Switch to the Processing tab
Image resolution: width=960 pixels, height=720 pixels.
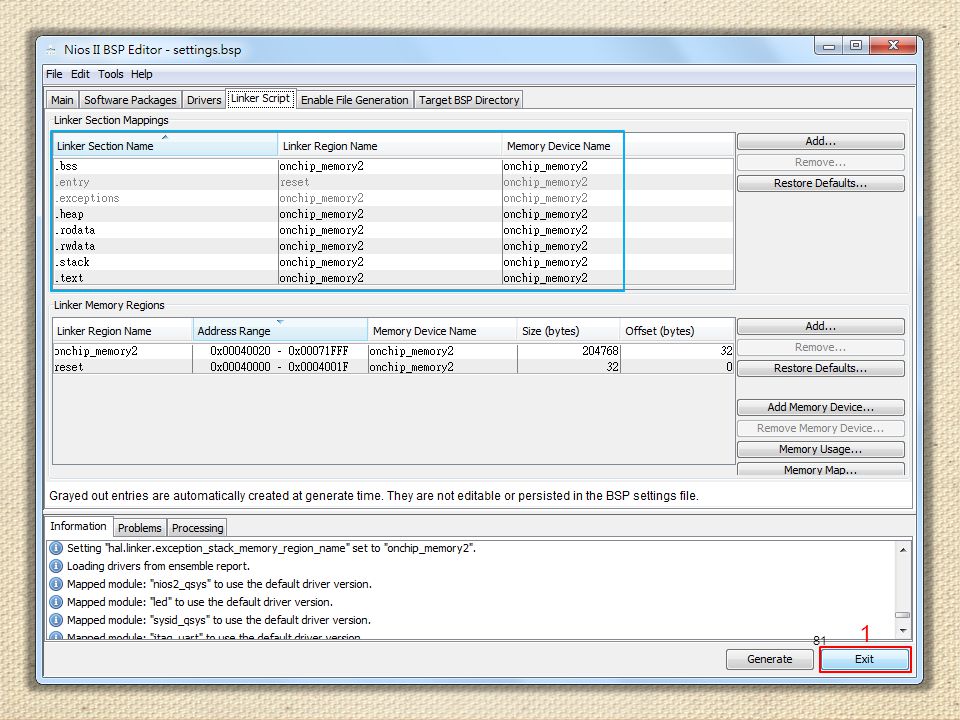click(x=197, y=528)
